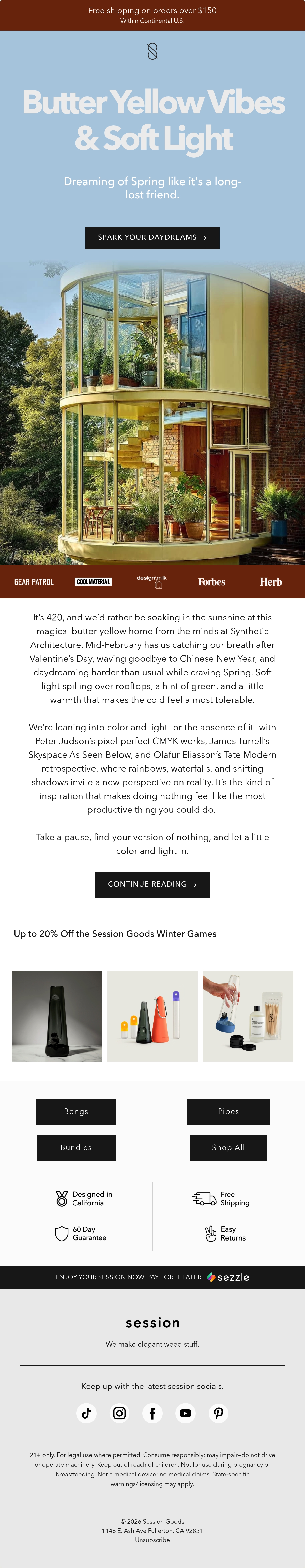Click the Free Shipping truck icon
The width and height of the screenshot is (305, 1568).
(204, 1199)
